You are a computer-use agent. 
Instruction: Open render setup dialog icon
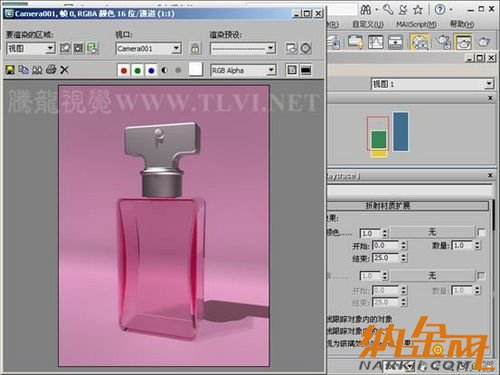tap(291, 48)
